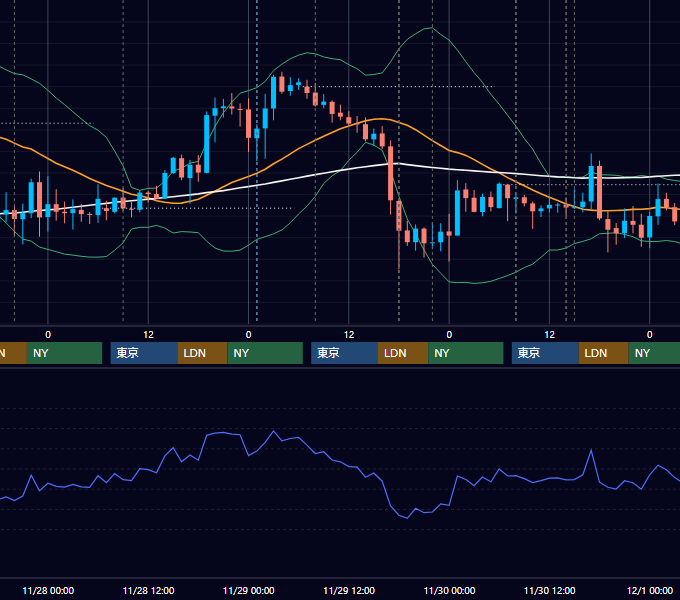Select the first 東京 session block
This screenshot has width=680, height=600.
click(x=144, y=353)
